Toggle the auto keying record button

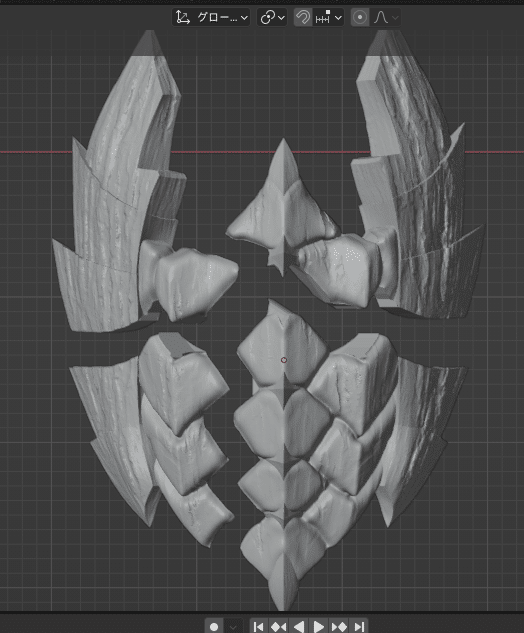click(214, 626)
